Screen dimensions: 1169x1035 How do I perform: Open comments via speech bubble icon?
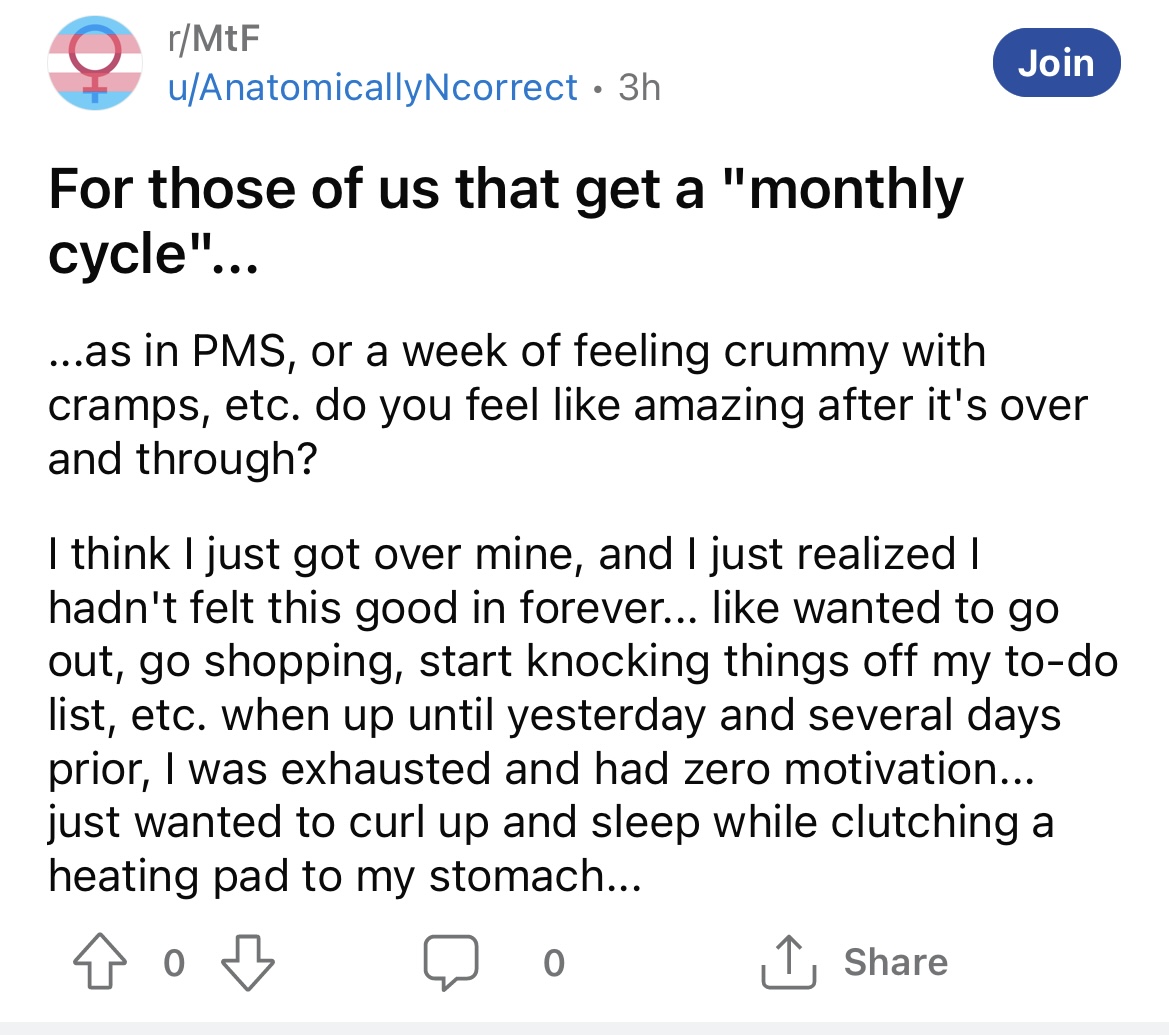450,963
